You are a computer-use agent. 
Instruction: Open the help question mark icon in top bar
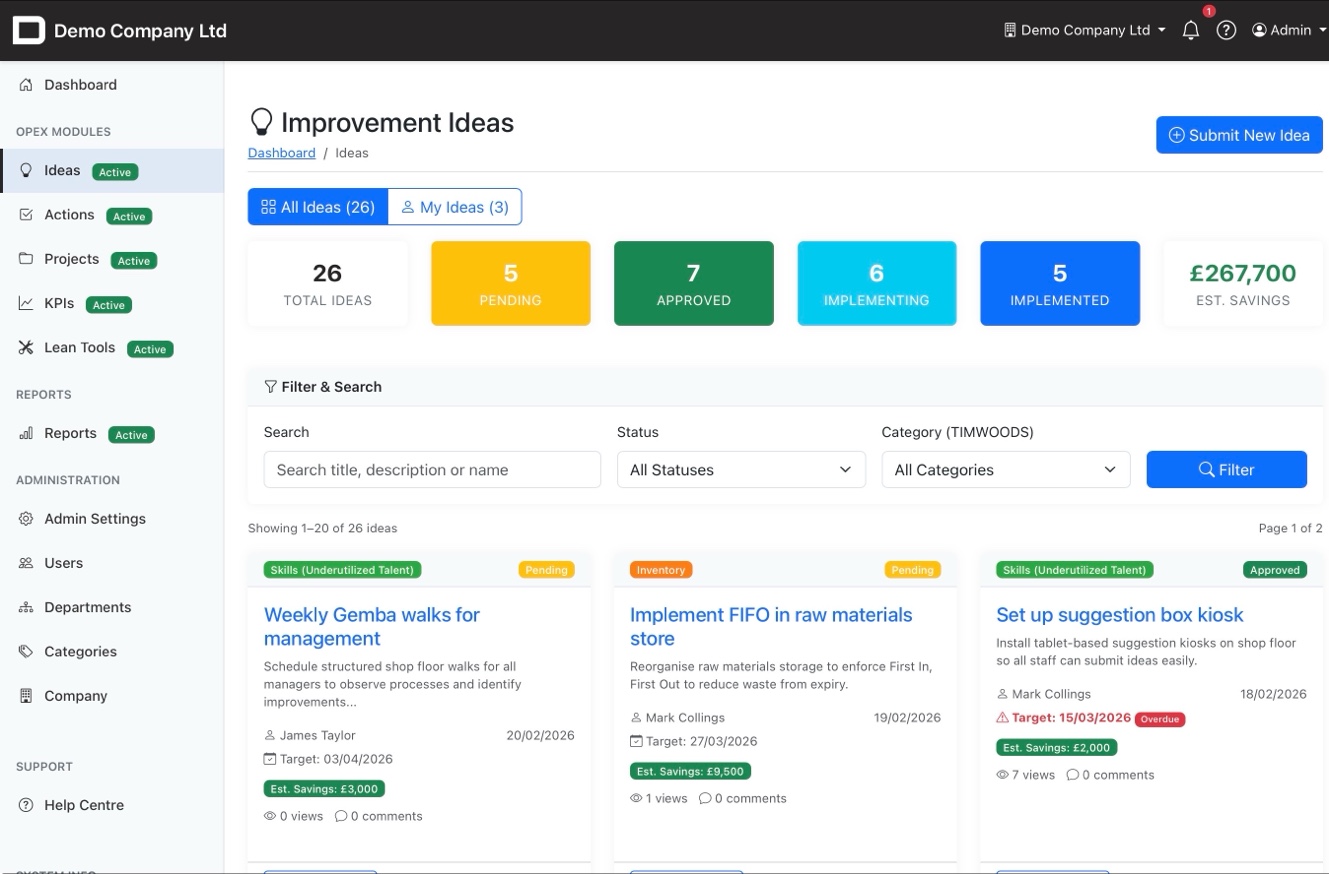coord(1226,30)
